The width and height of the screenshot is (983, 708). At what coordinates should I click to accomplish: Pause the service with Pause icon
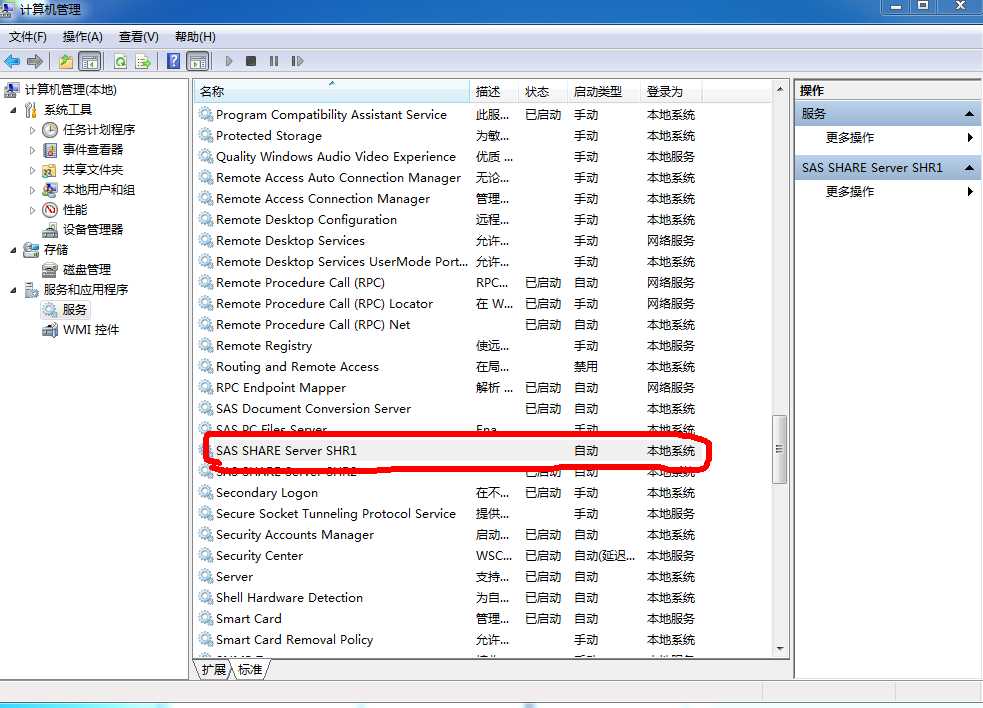pyautogui.click(x=274, y=61)
